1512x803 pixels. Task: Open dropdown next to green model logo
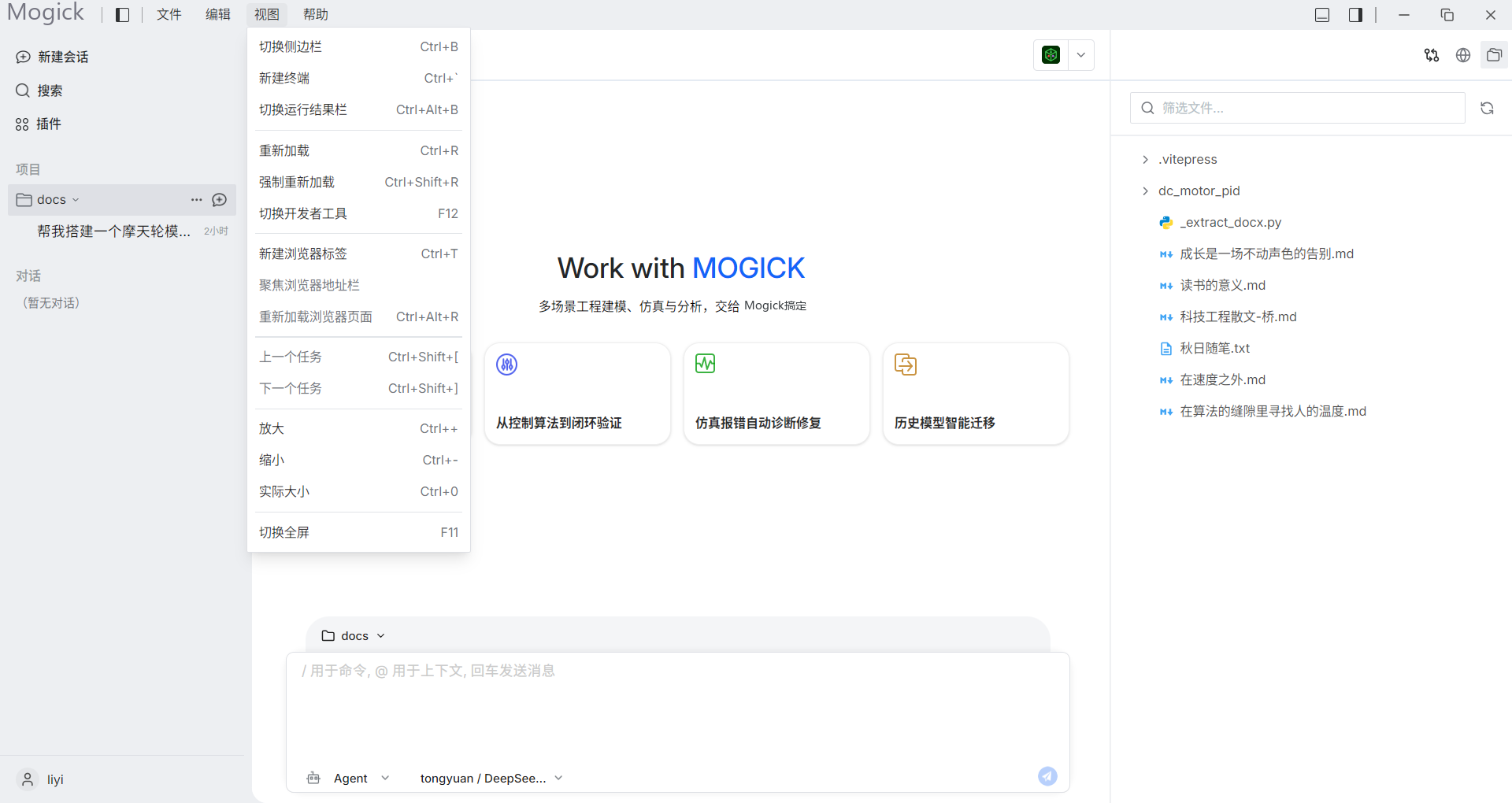point(1081,55)
